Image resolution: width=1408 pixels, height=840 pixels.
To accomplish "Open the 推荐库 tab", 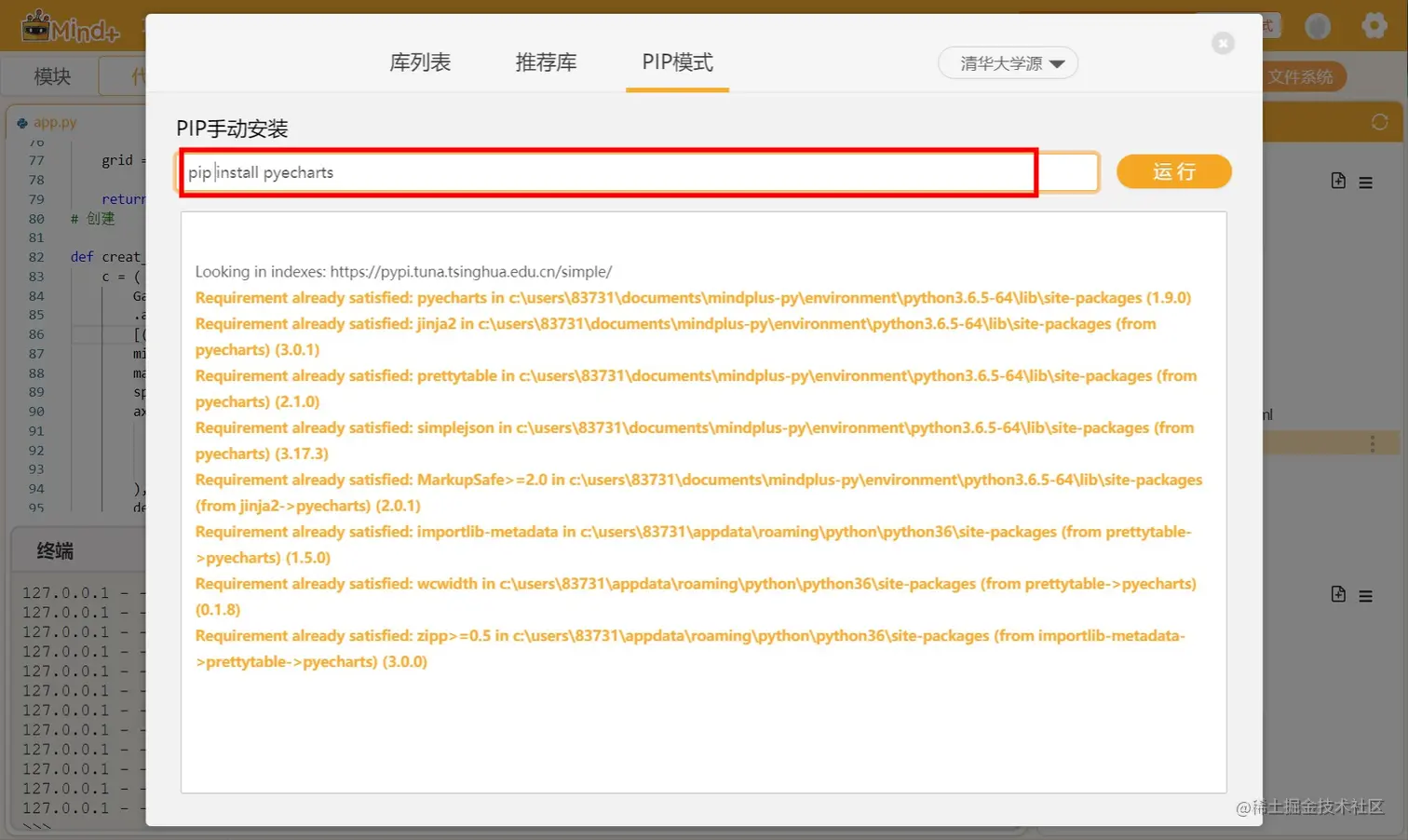I will pyautogui.click(x=546, y=62).
